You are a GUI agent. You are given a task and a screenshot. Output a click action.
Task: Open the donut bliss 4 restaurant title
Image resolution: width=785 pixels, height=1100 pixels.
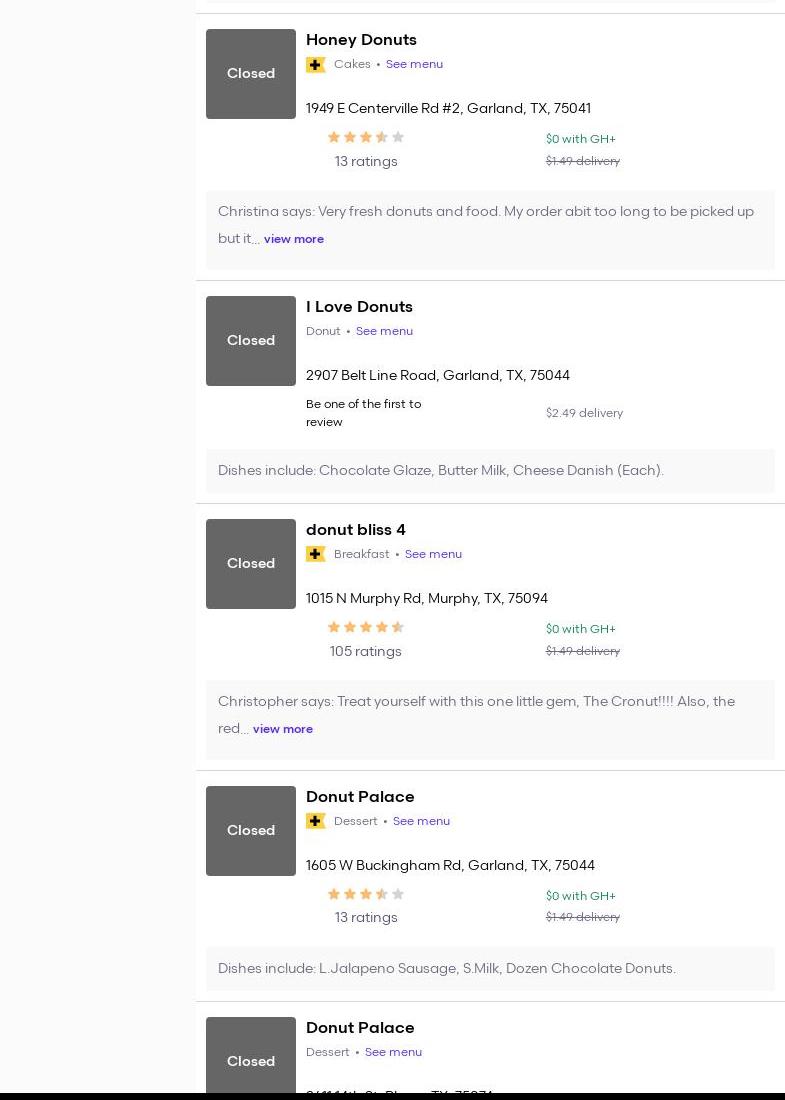click(x=355, y=530)
